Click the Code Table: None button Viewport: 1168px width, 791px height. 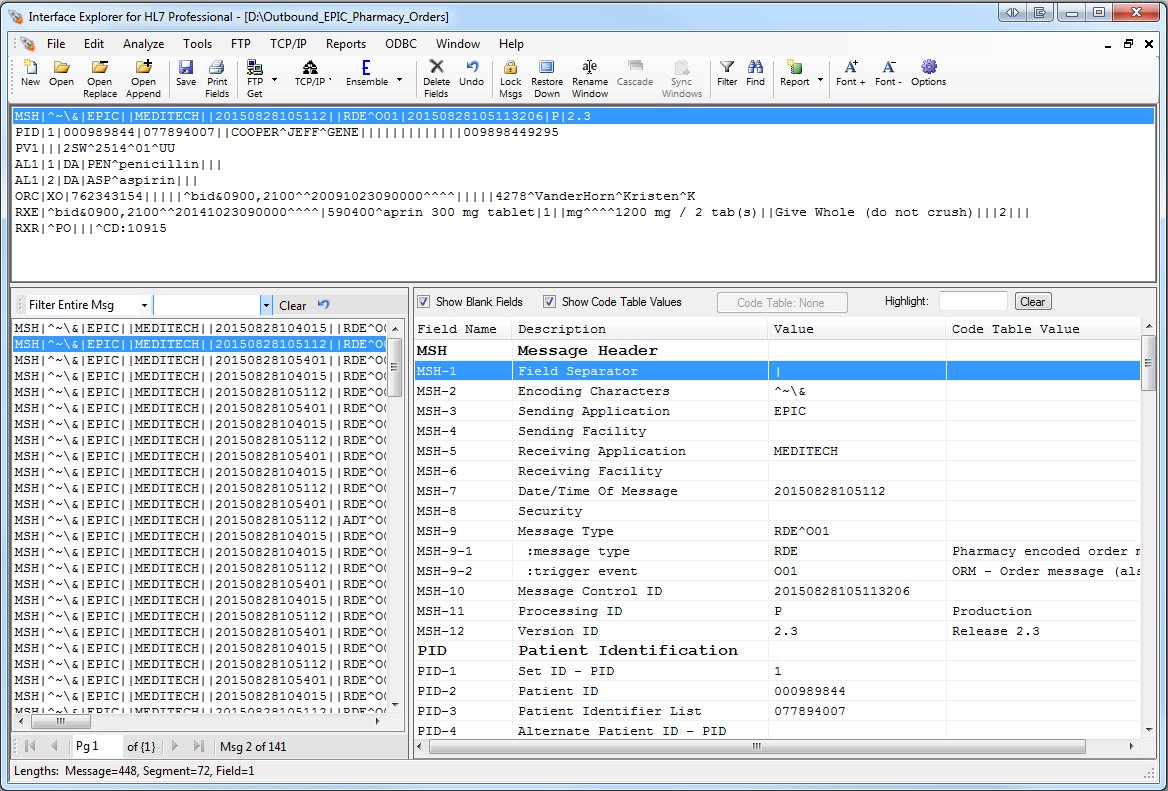[x=781, y=302]
